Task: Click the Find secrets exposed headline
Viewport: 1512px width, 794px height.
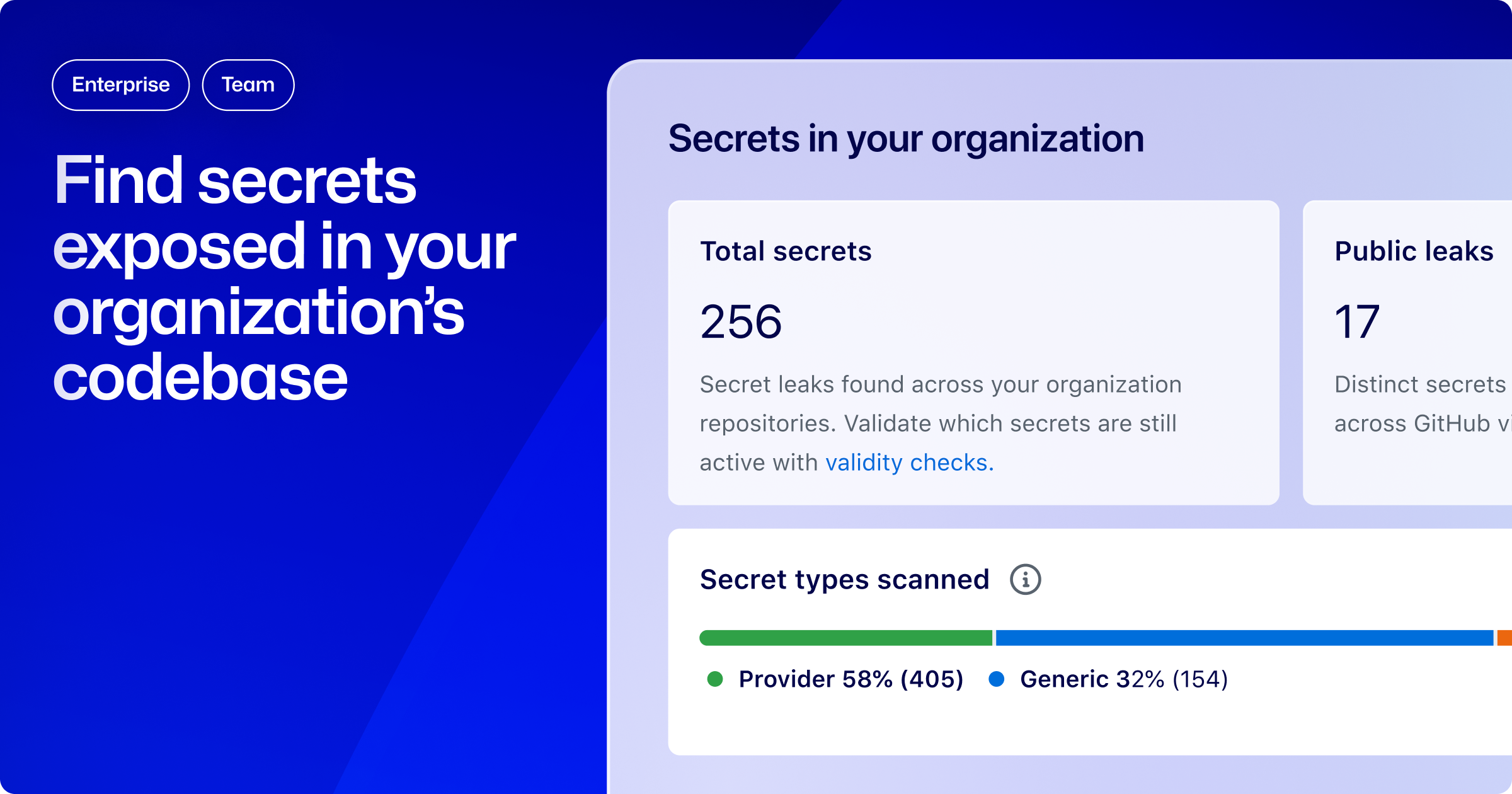Action: pos(283,277)
